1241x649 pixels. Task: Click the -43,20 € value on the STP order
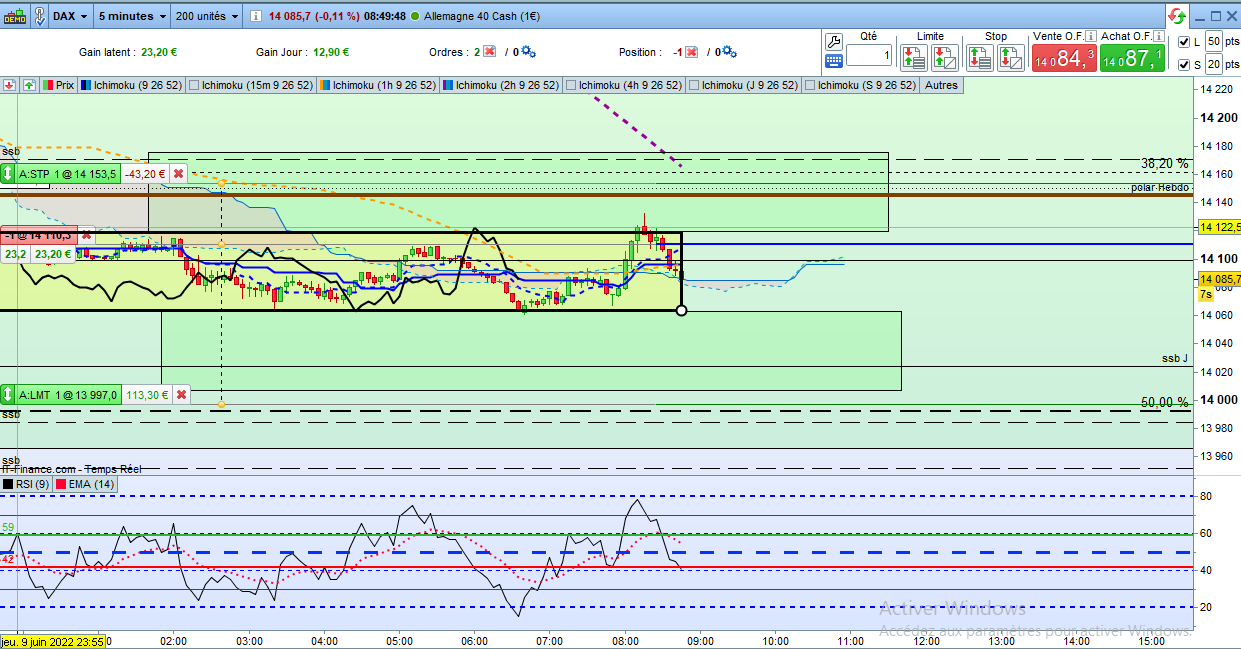click(x=145, y=174)
